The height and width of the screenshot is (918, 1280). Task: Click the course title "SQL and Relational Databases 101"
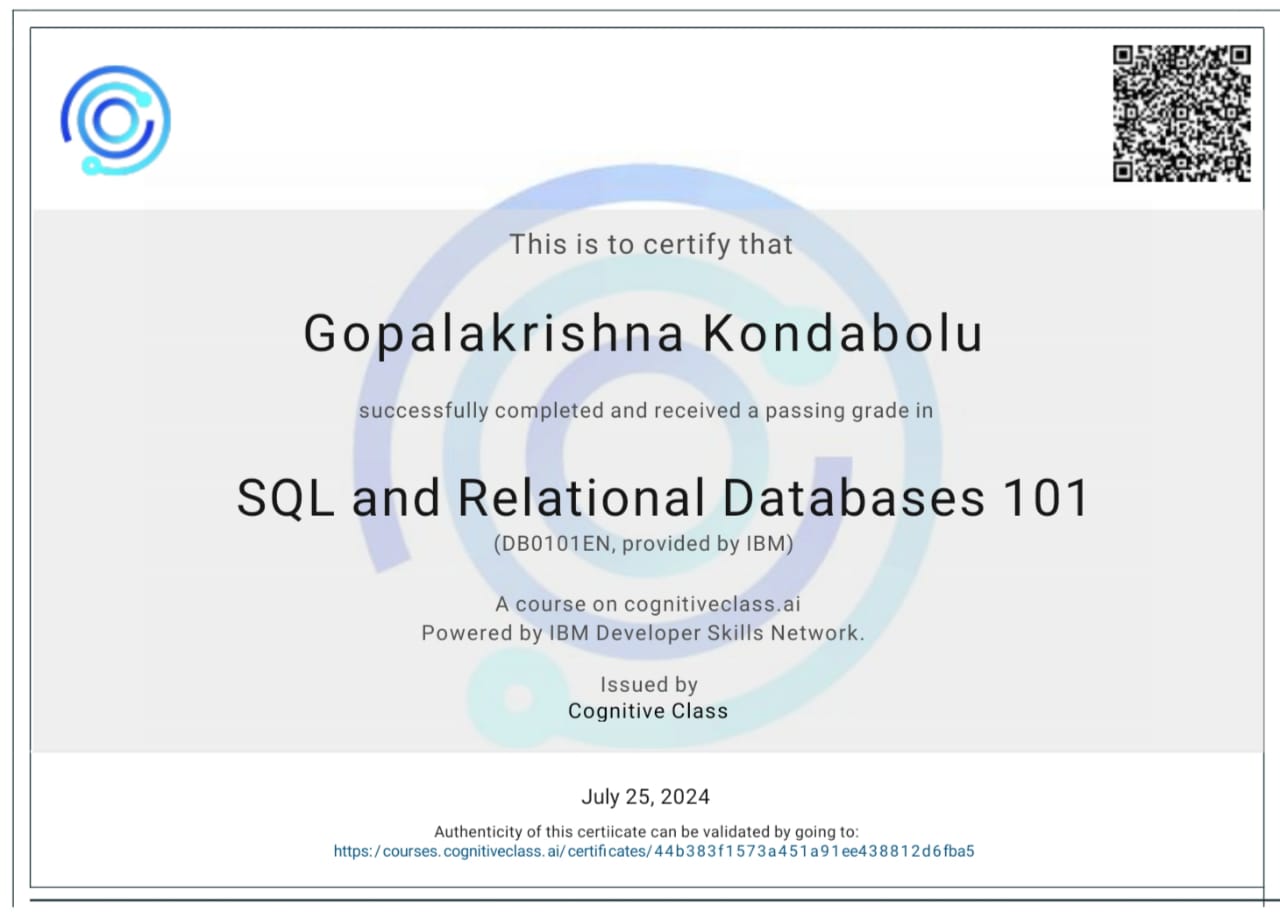click(662, 497)
